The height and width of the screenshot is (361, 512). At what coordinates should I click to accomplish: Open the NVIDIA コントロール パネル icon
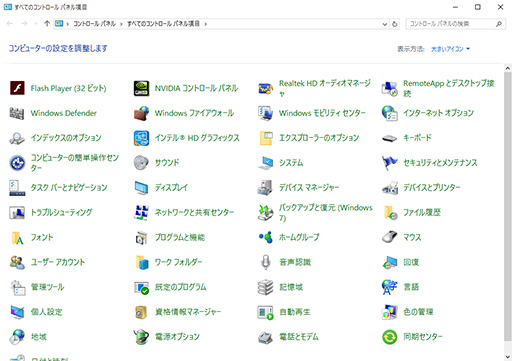pos(141,88)
